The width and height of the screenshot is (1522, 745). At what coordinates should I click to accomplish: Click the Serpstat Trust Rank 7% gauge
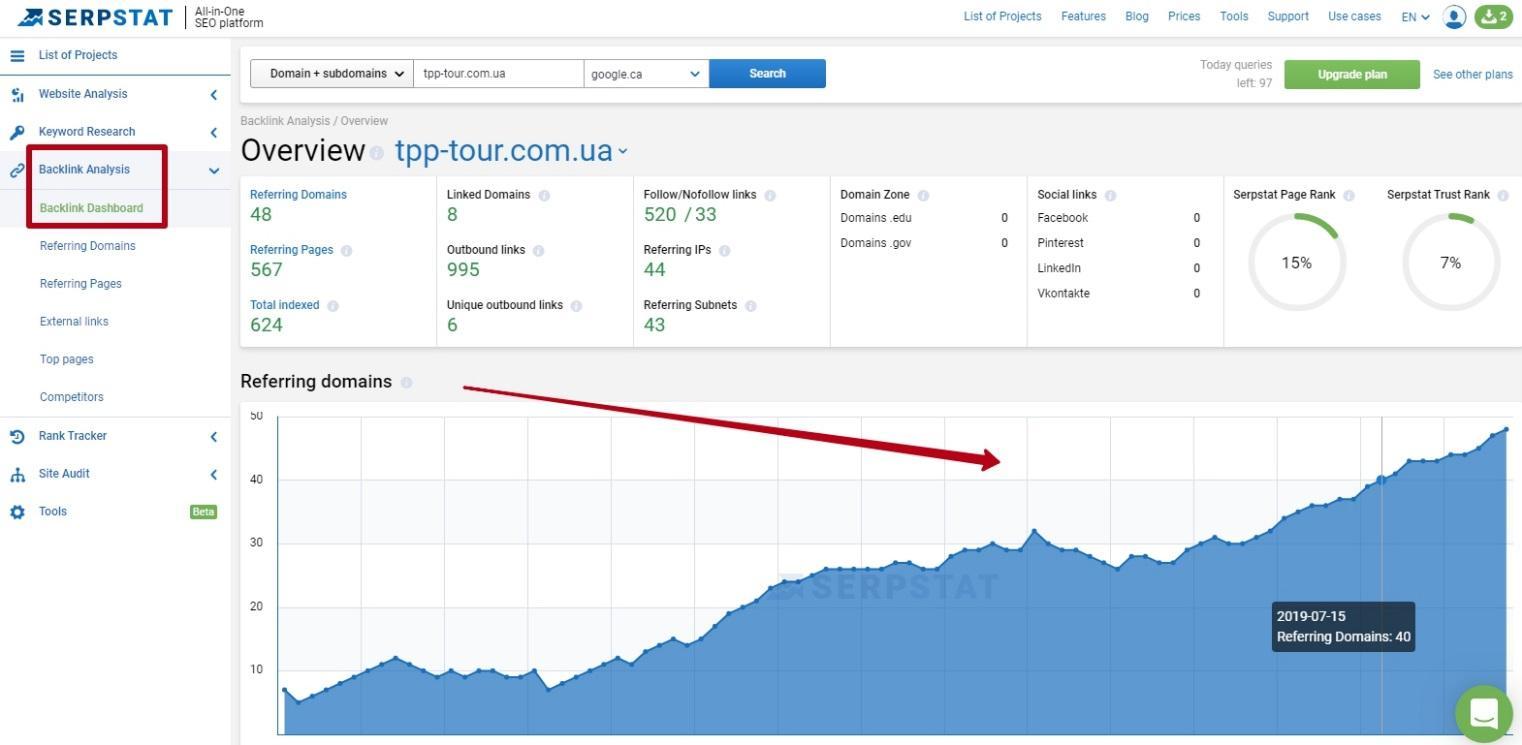click(x=1450, y=263)
